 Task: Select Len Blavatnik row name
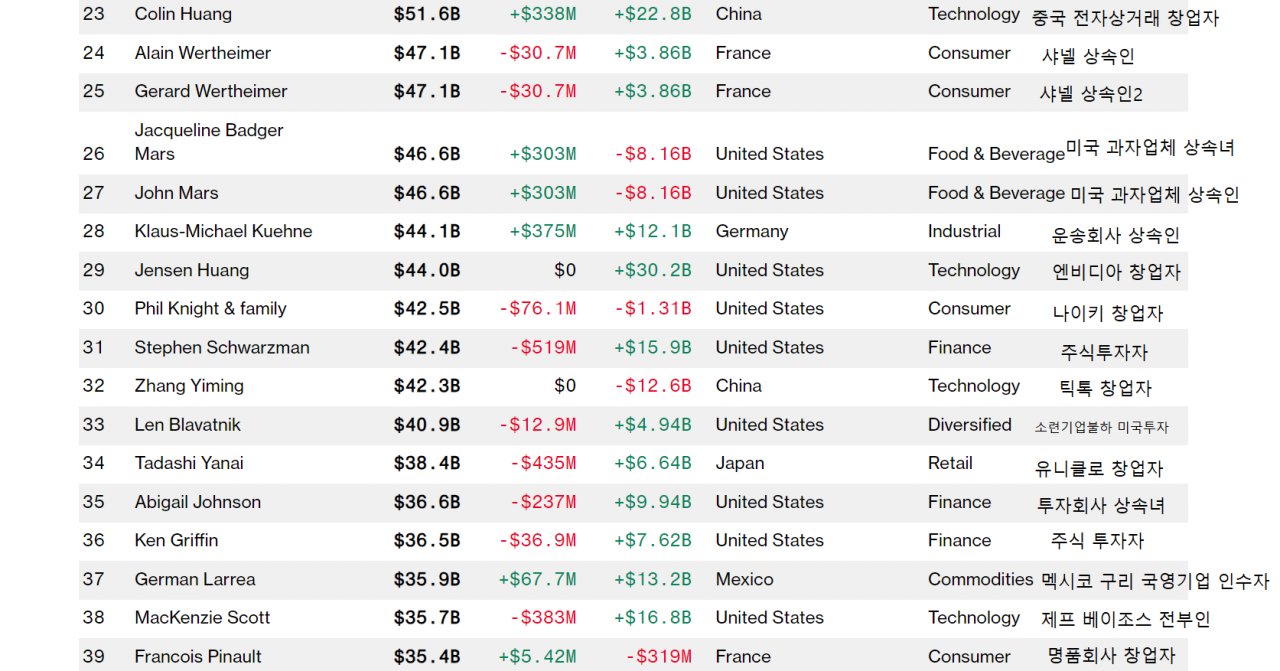187,425
